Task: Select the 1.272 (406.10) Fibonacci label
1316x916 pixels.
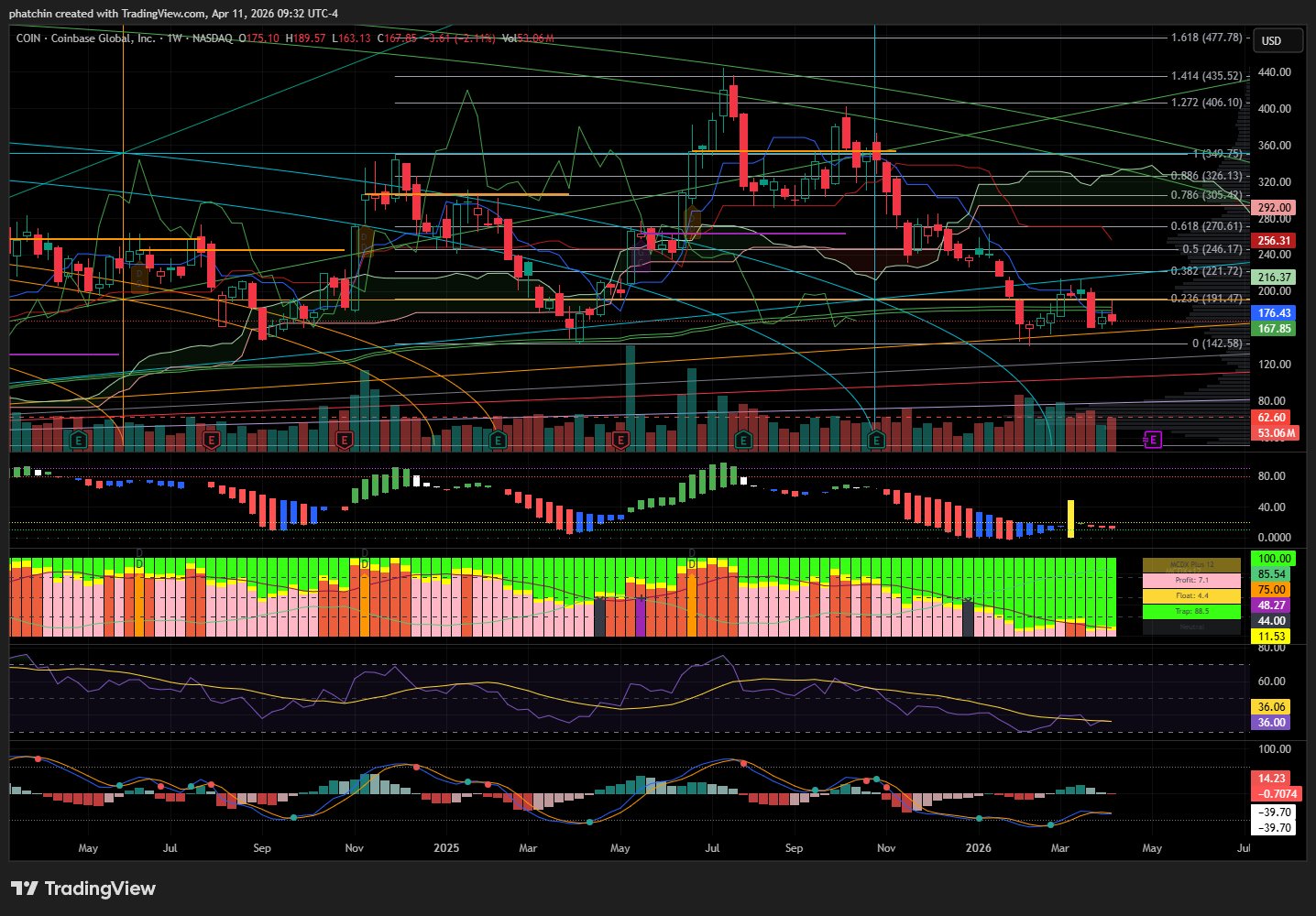Action: coord(1207,103)
